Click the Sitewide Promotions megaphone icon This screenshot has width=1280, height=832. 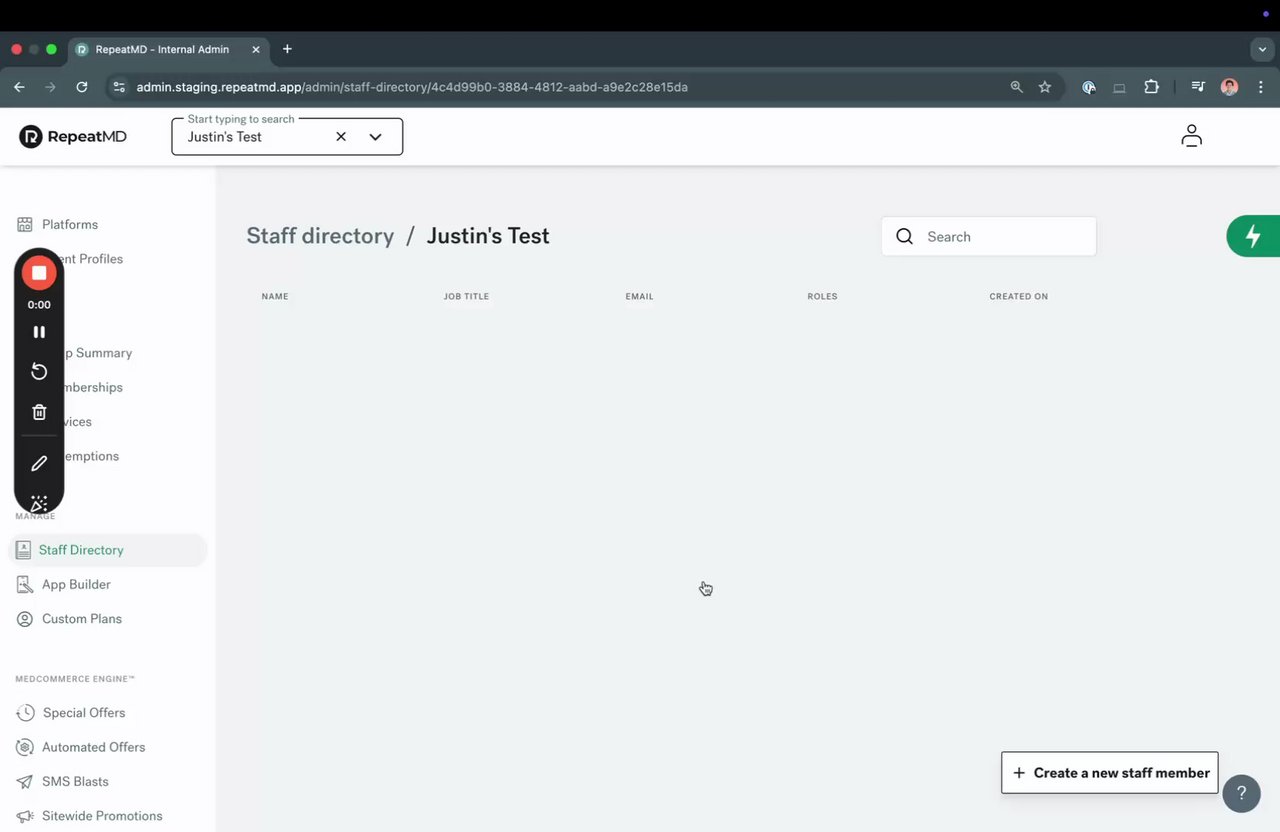[x=24, y=816]
